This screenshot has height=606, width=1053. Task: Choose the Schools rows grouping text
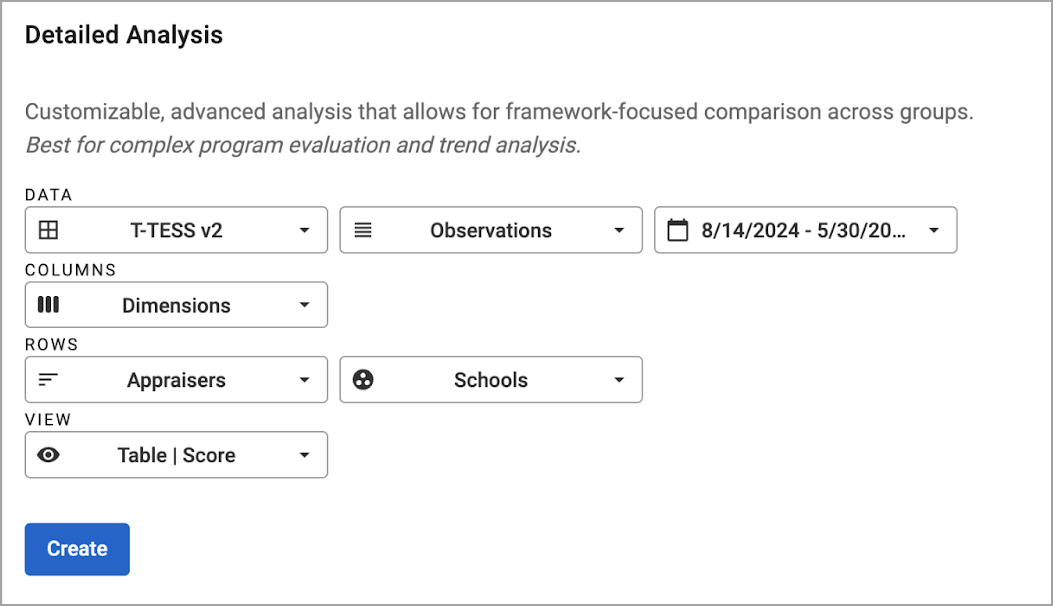point(491,380)
